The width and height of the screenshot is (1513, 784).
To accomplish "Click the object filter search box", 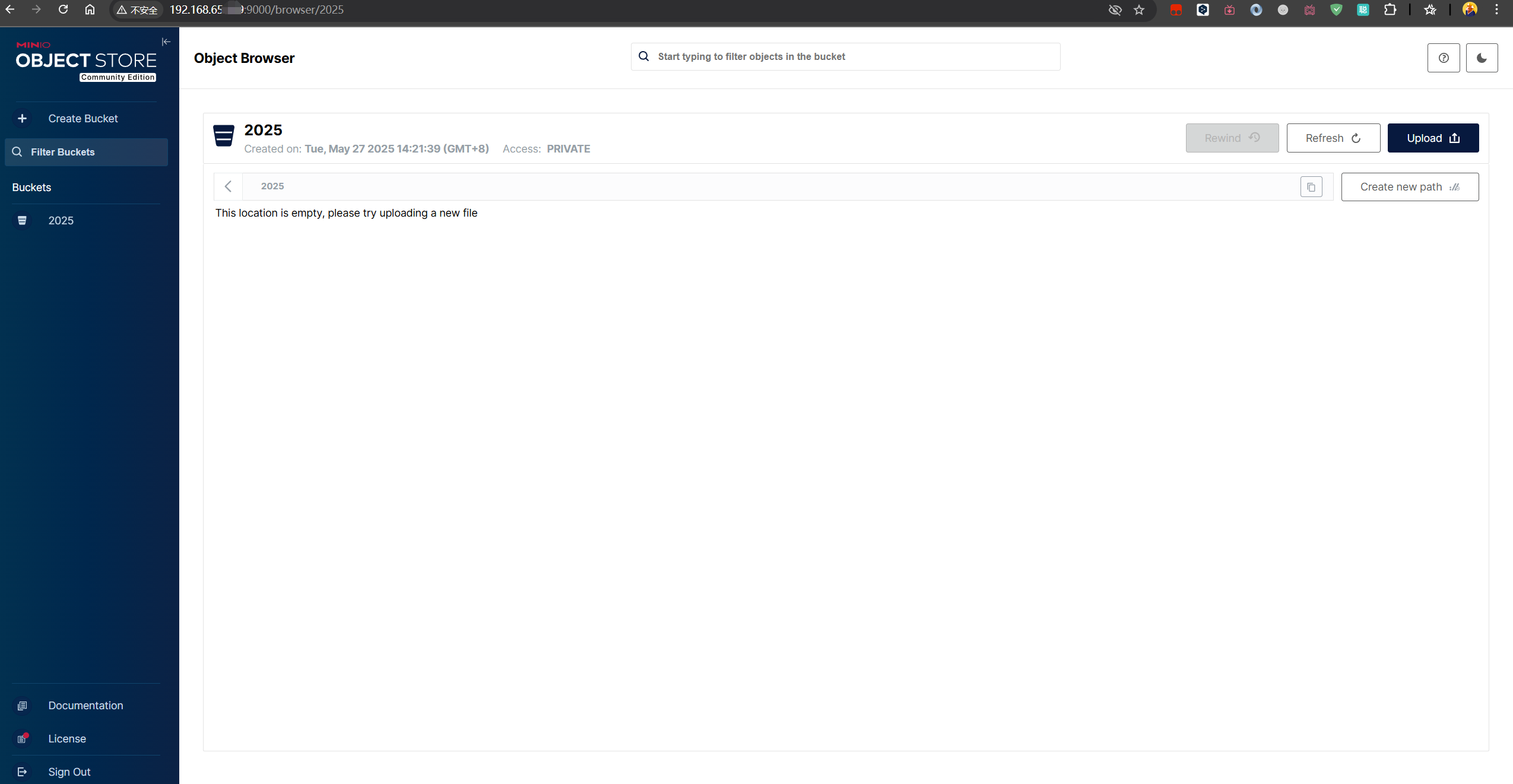I will tap(845, 56).
